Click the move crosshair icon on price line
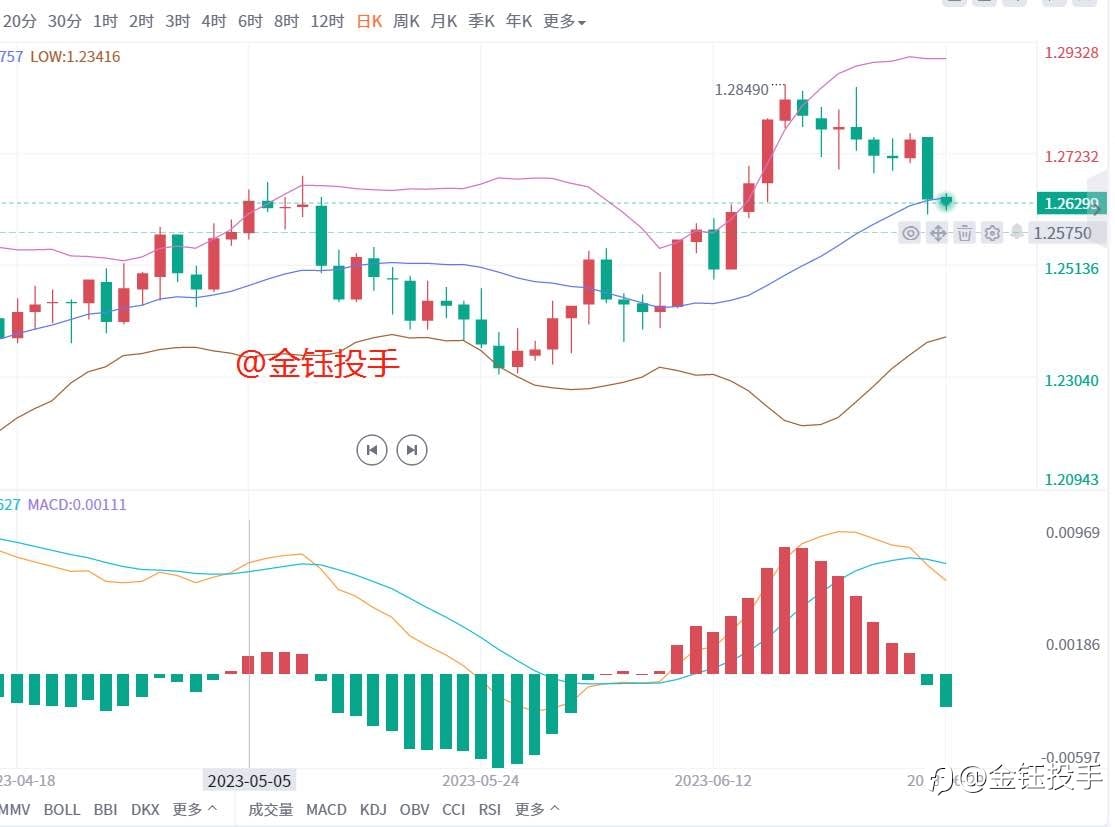The height and width of the screenshot is (827, 1115). click(x=938, y=233)
